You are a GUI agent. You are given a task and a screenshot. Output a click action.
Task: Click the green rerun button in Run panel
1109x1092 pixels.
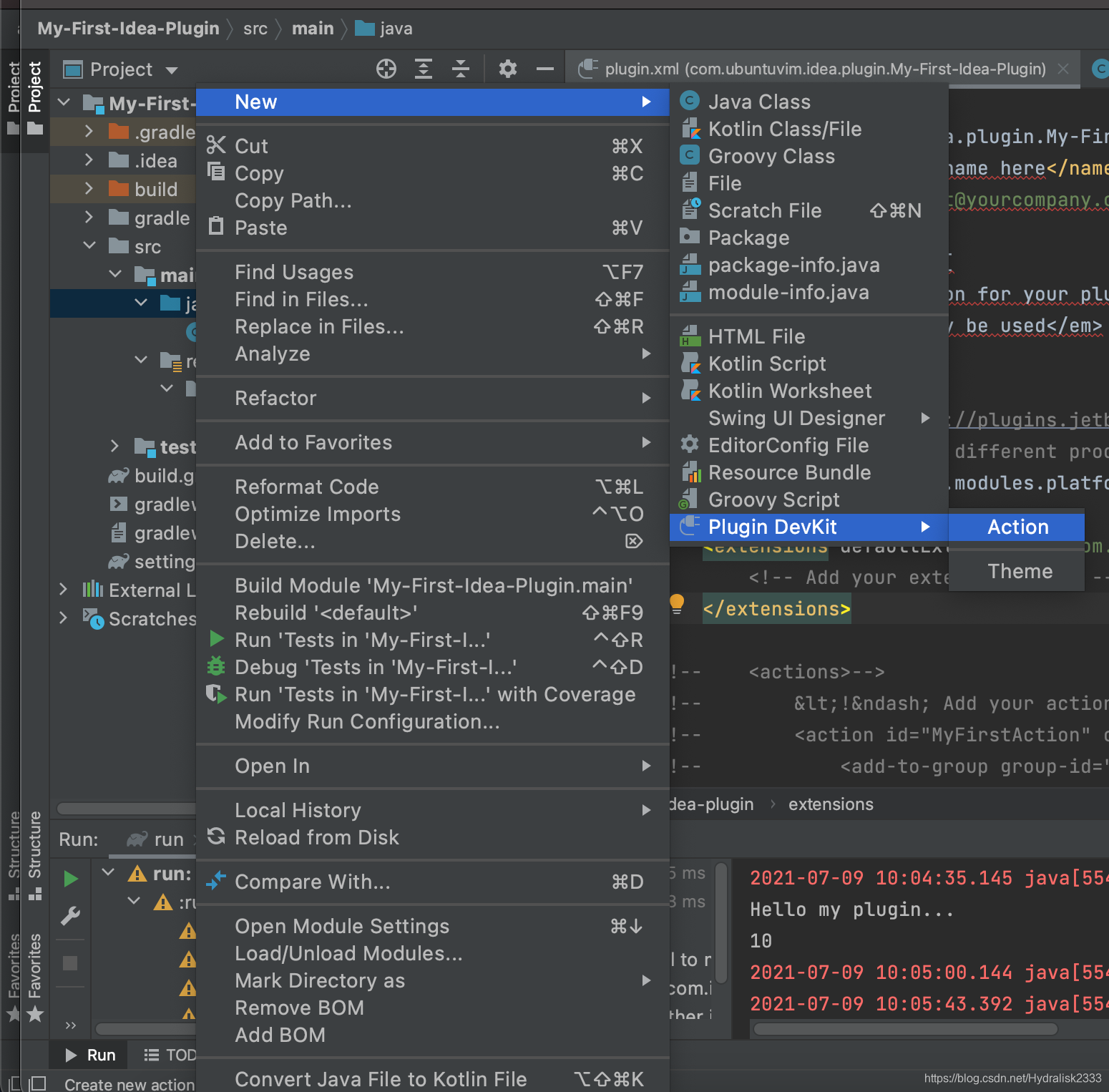[71, 879]
